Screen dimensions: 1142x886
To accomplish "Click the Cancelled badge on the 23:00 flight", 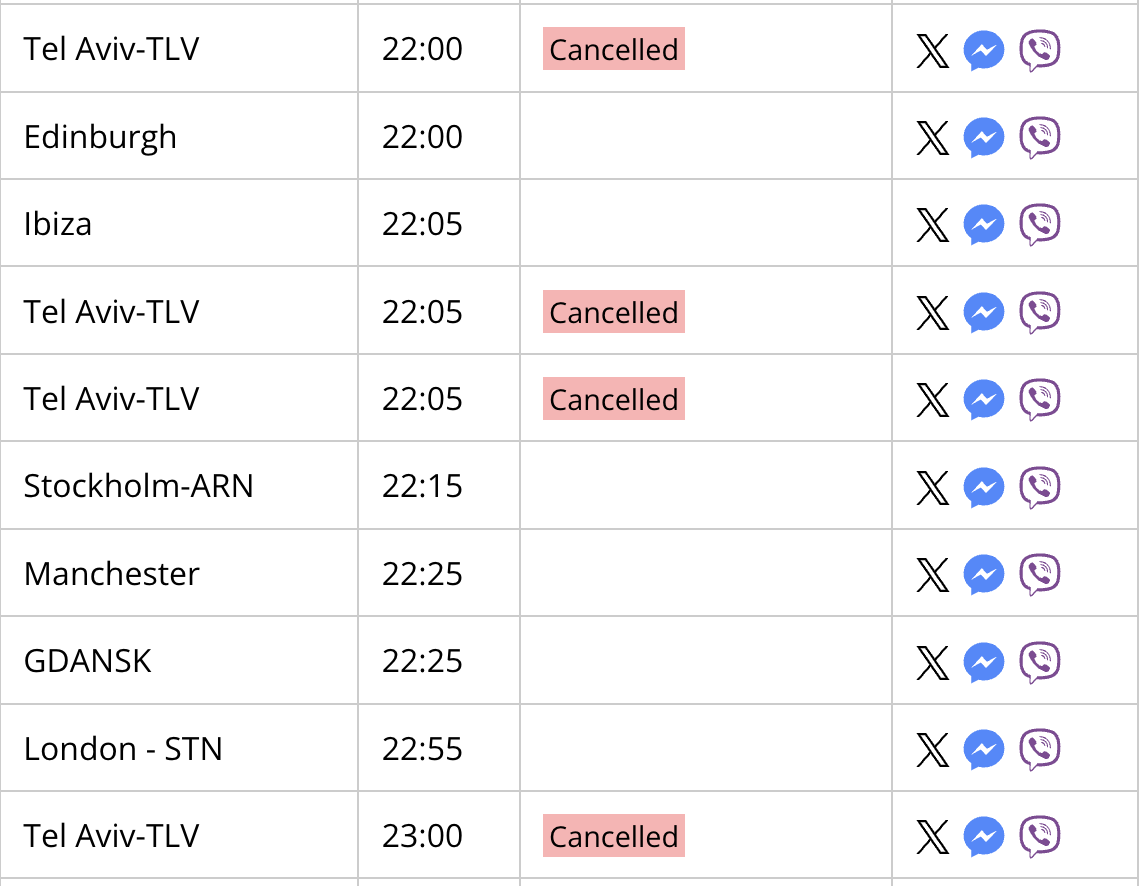I will point(613,836).
